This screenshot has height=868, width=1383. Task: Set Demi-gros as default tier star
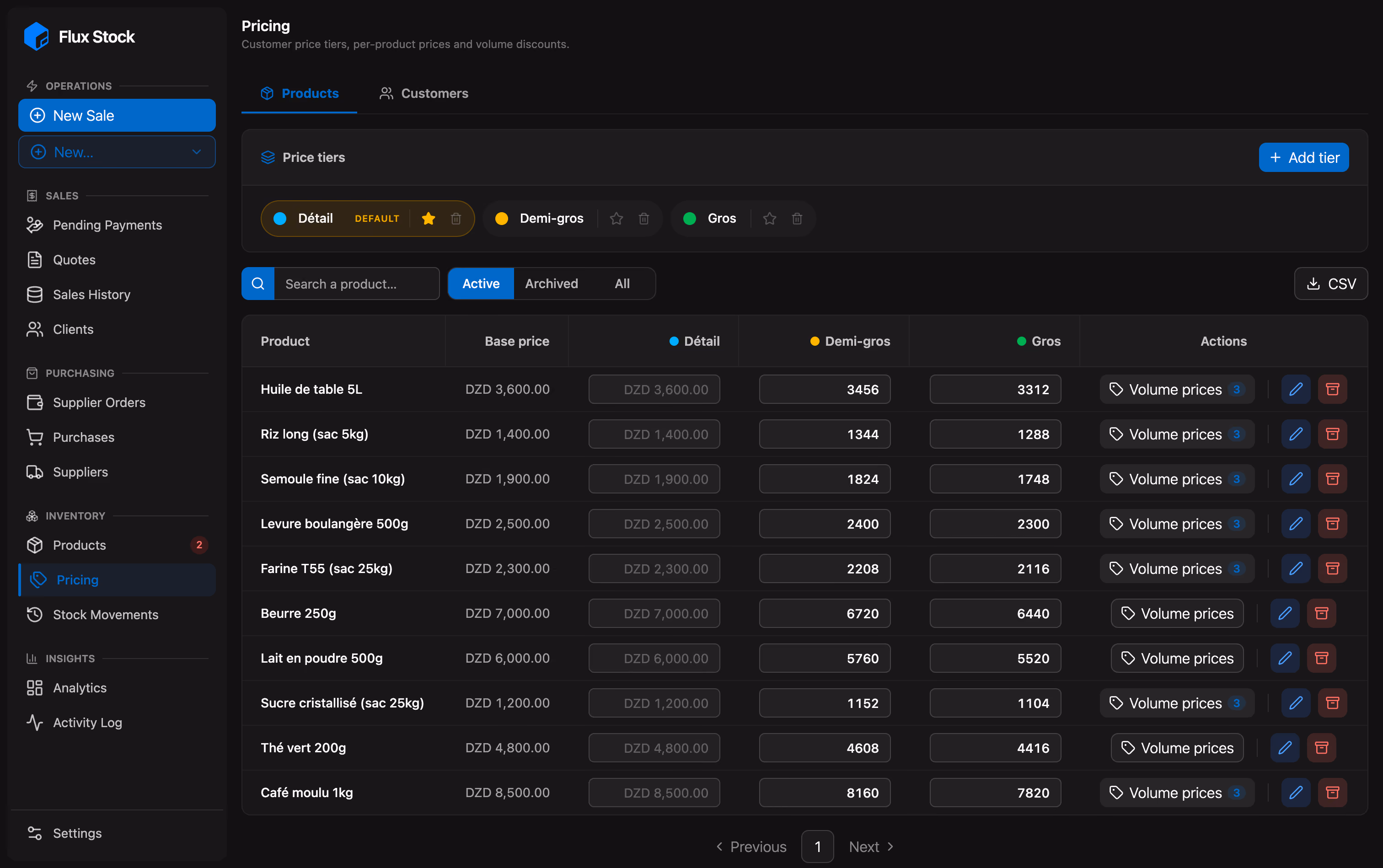[616, 218]
